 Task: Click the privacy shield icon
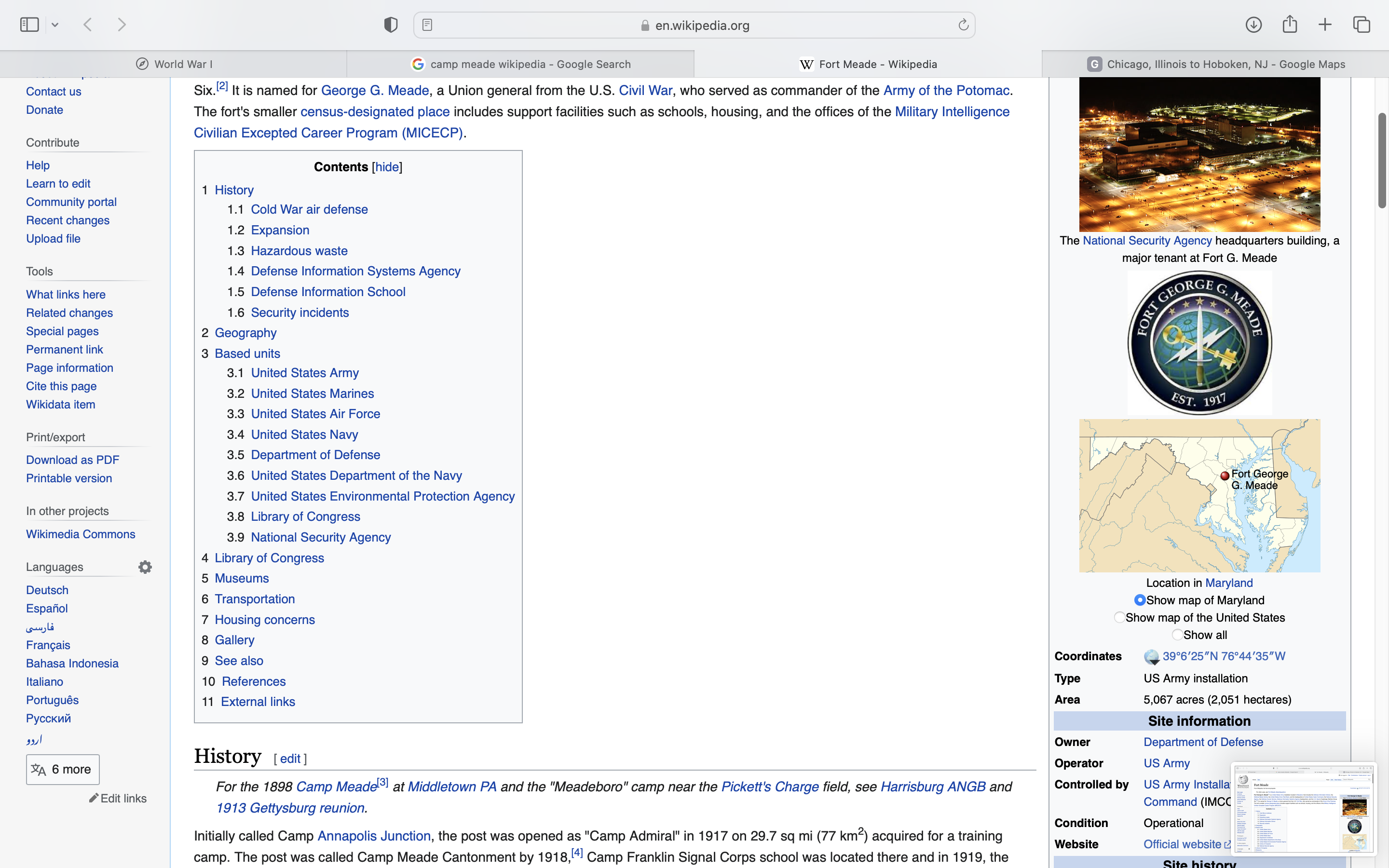tap(391, 25)
